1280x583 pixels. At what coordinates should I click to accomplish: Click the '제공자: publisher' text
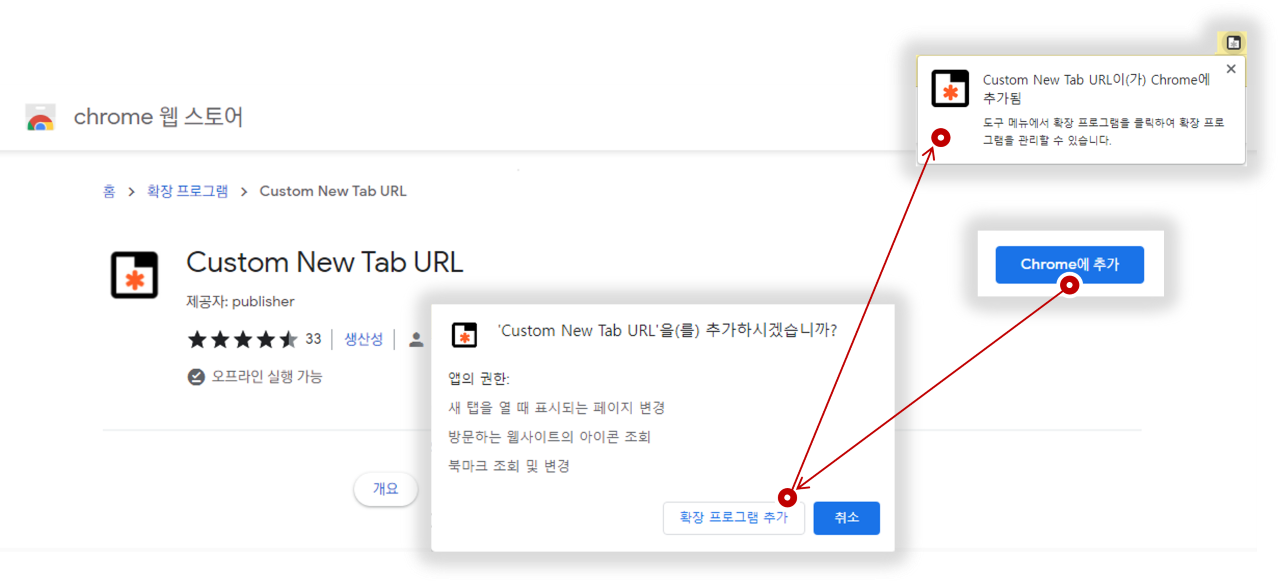click(240, 301)
